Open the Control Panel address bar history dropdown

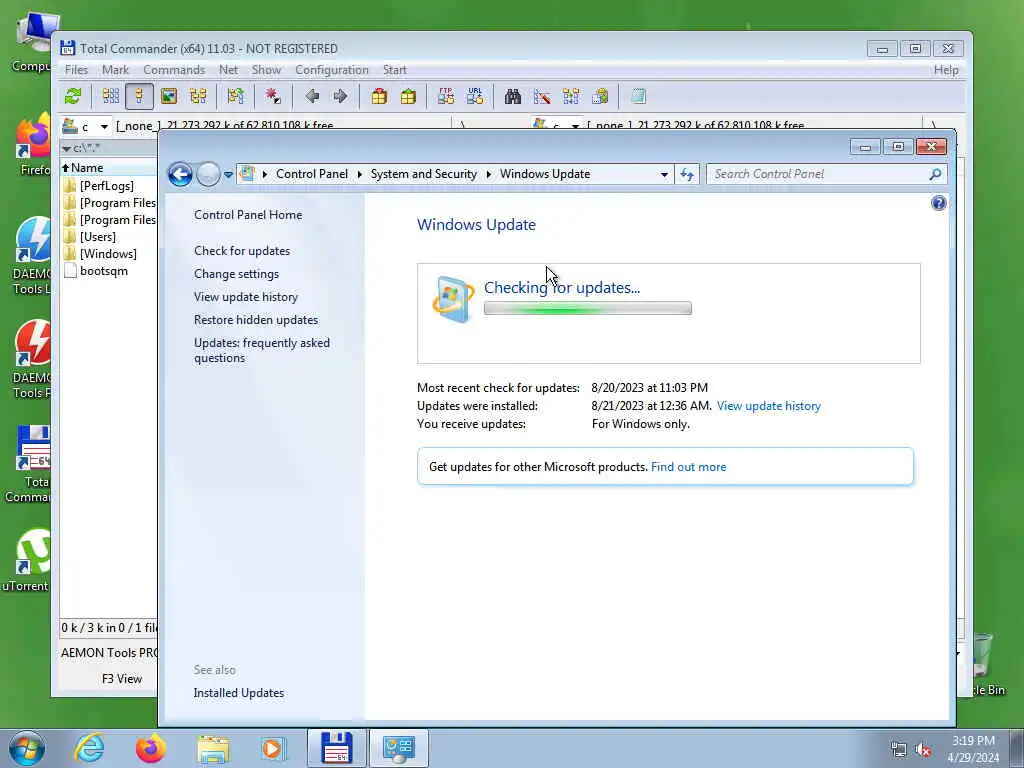click(664, 174)
